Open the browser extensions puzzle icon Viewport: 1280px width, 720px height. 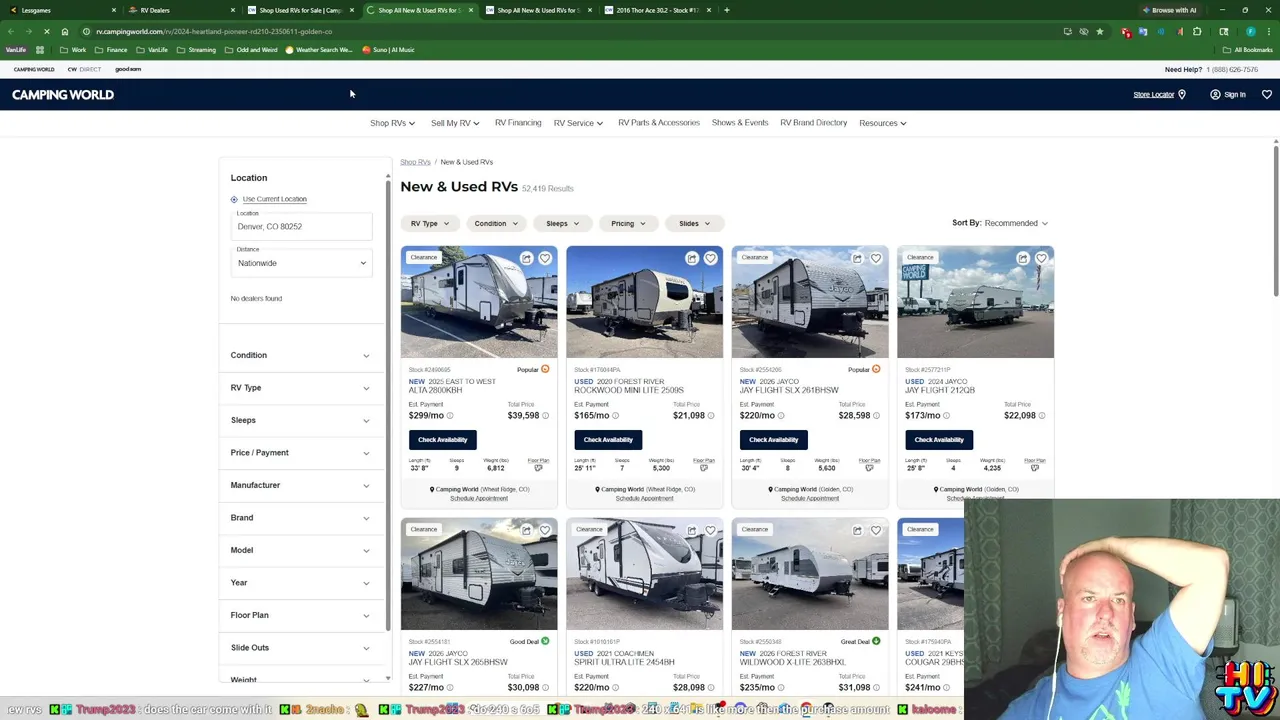tap(1197, 32)
